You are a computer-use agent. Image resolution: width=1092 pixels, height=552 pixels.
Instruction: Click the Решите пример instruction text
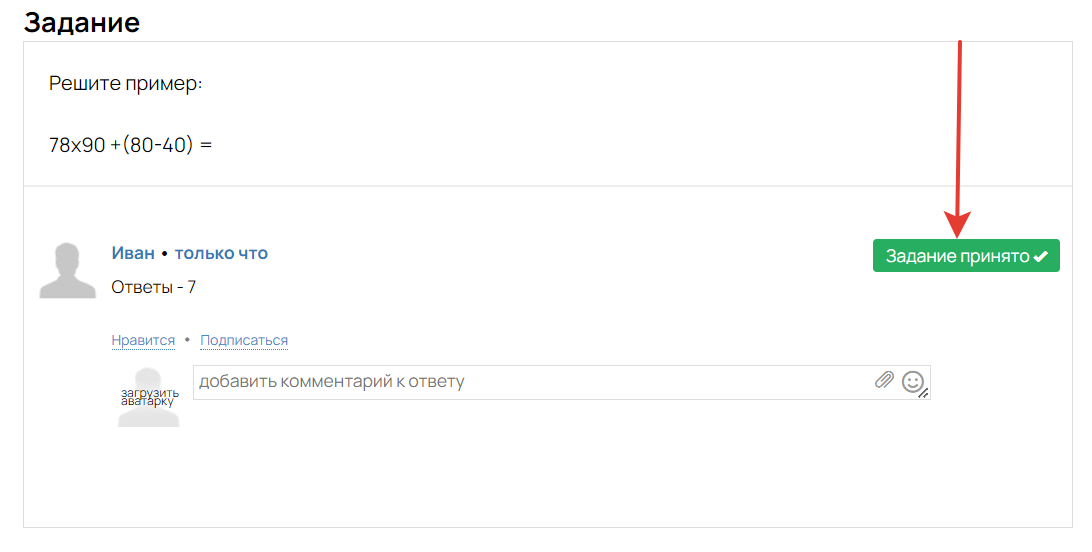point(125,84)
